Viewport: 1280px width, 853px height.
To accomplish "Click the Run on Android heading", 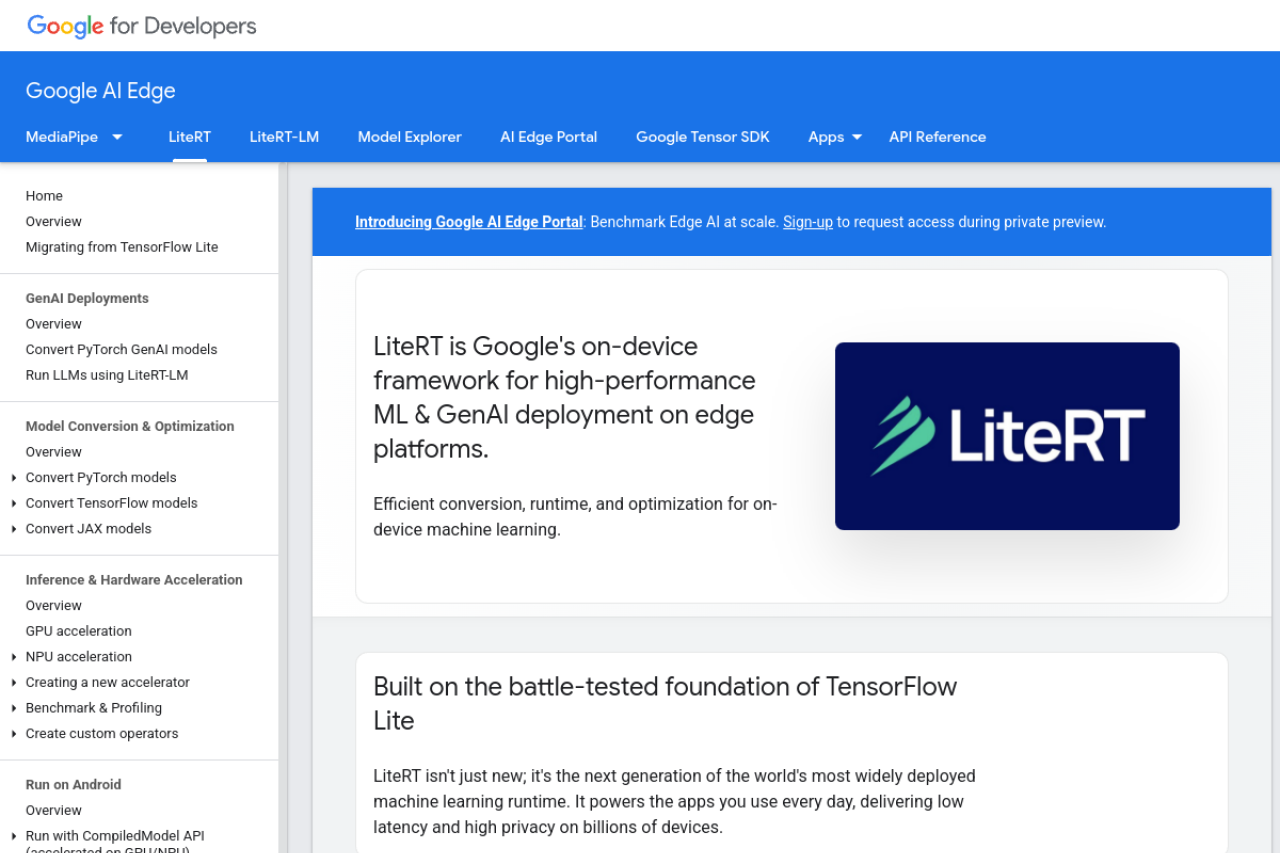I will (x=74, y=784).
